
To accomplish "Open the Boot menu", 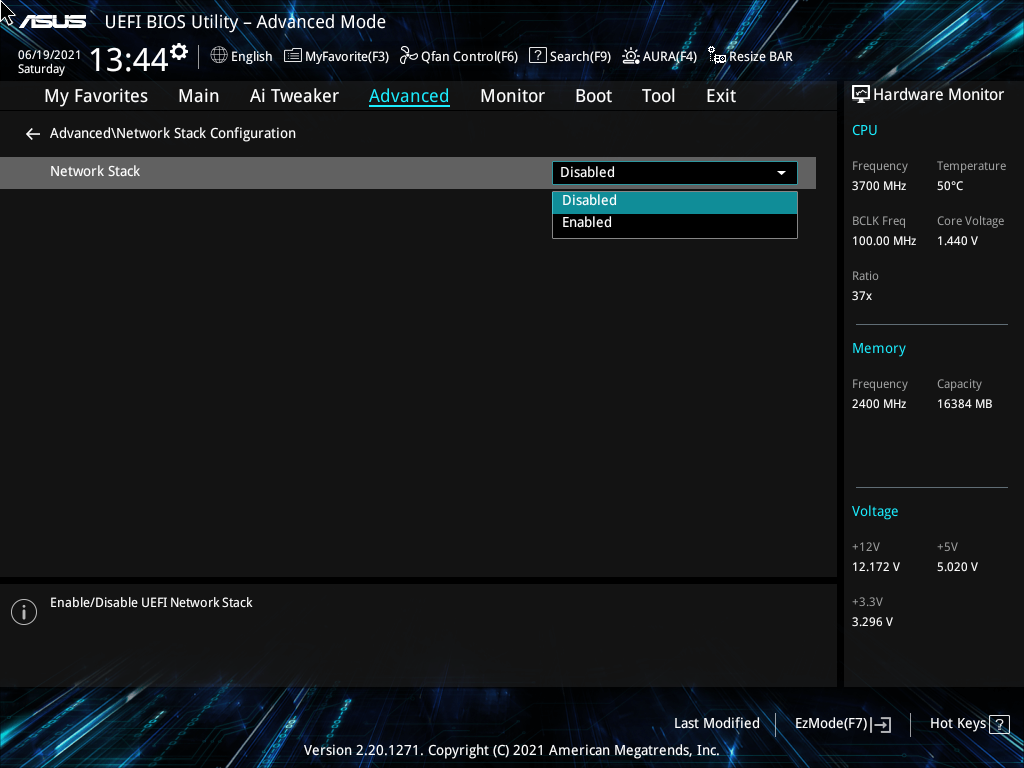I will pos(593,95).
